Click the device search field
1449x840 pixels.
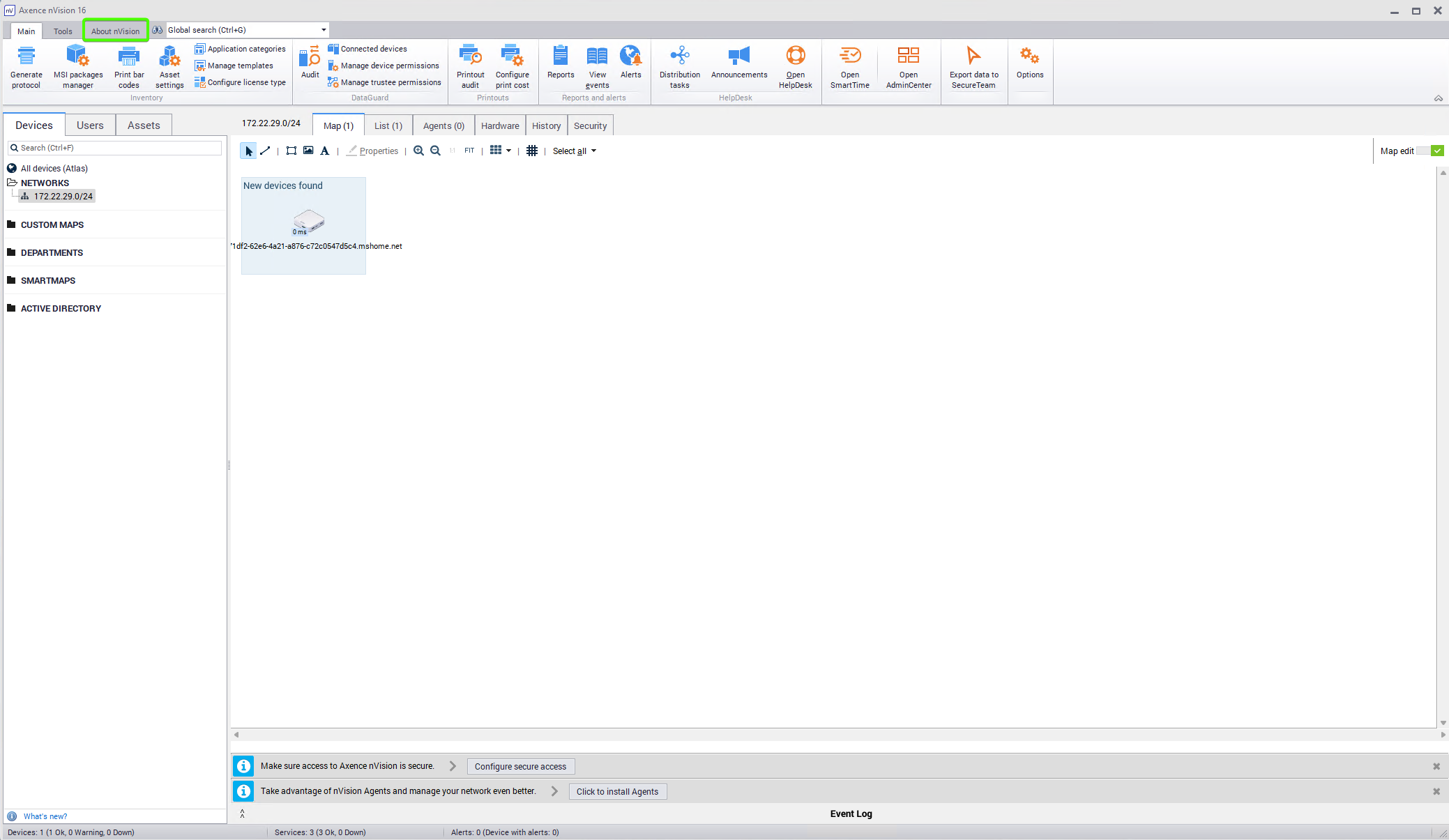pyautogui.click(x=115, y=148)
